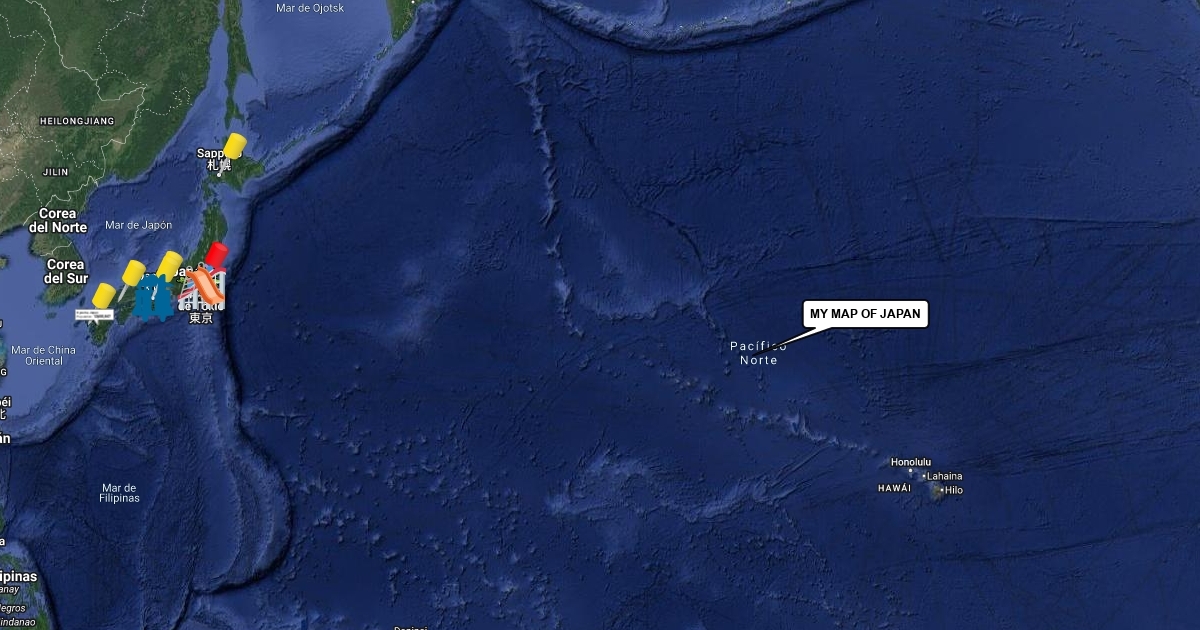Viewport: 1200px width, 630px height.
Task: Select the Lahaina city label
Action: coord(944,476)
